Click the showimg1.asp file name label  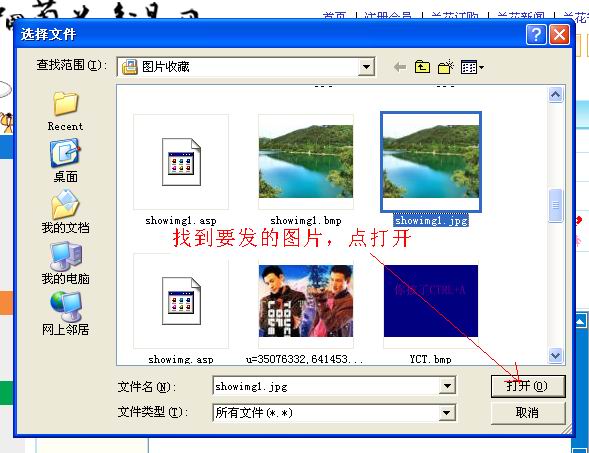point(181,220)
